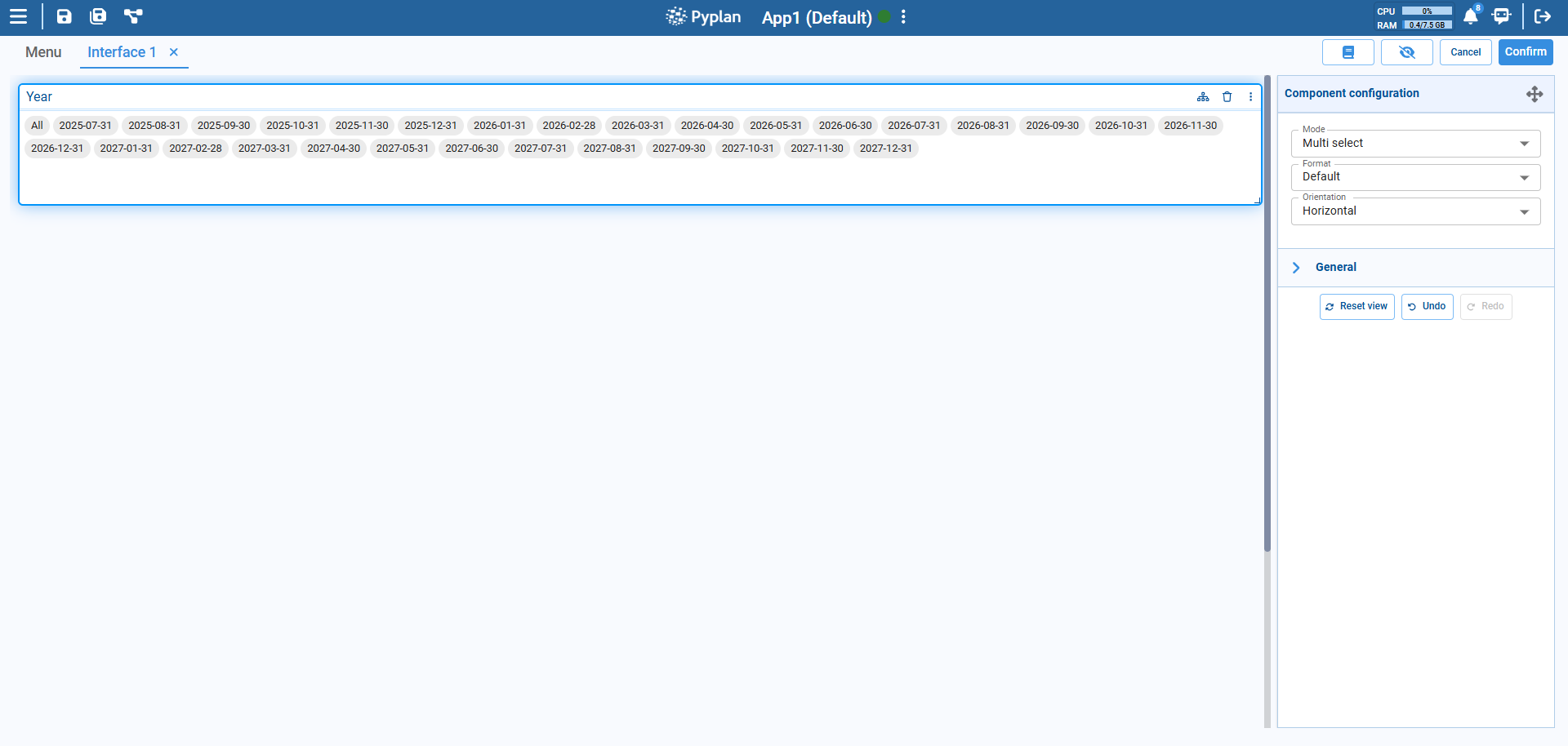
Task: Open the node diagram icon in the top toolbar
Action: click(133, 16)
